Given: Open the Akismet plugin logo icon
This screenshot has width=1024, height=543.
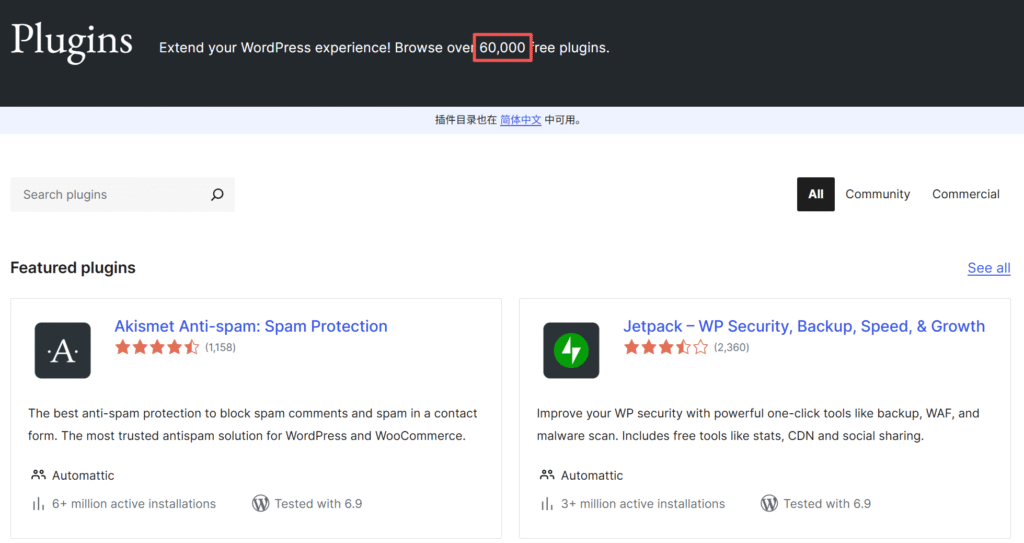Looking at the screenshot, I should click(x=63, y=350).
